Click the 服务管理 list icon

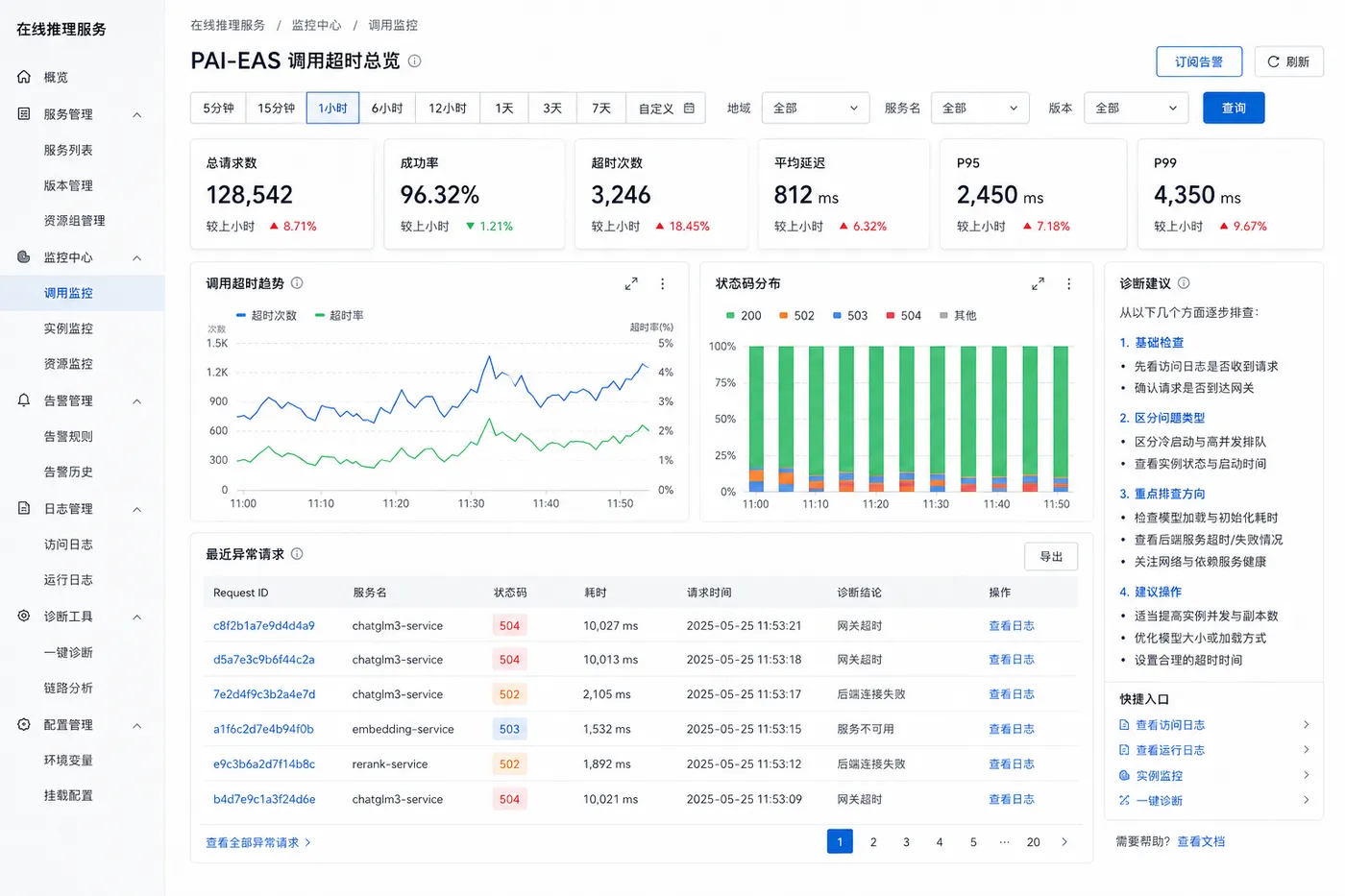(x=24, y=114)
